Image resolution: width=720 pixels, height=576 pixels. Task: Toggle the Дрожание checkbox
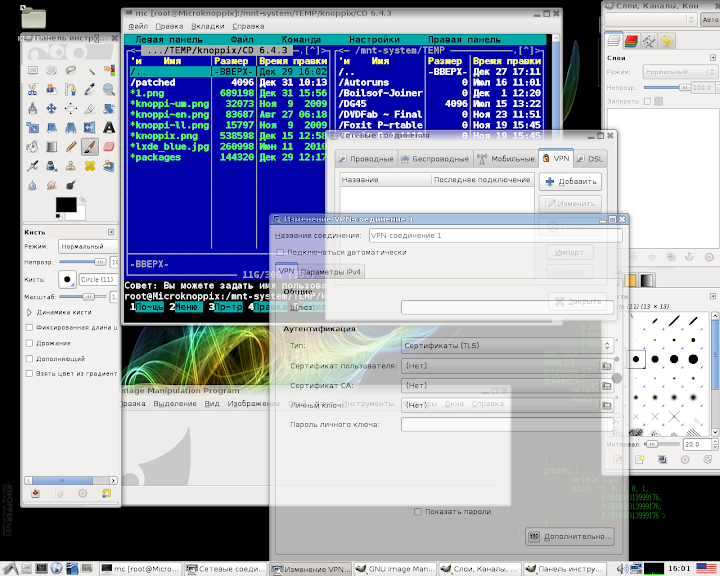29,343
